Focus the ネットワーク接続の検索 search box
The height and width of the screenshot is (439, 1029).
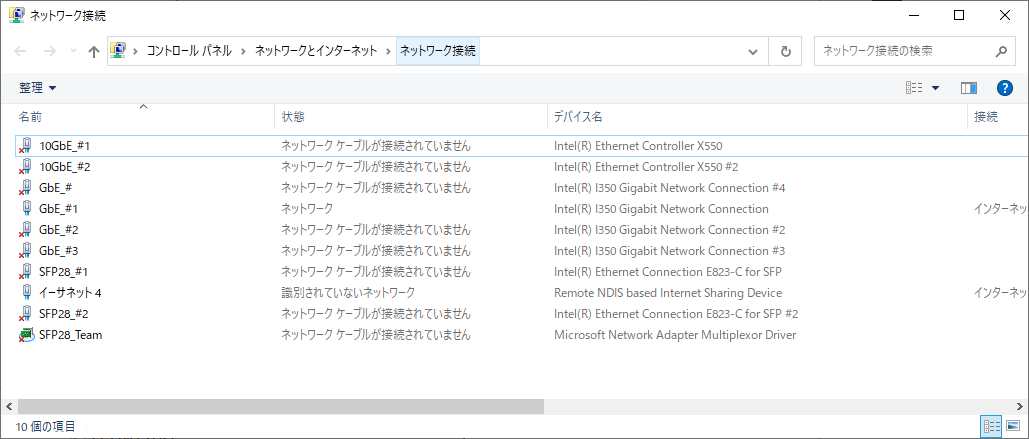(906, 51)
